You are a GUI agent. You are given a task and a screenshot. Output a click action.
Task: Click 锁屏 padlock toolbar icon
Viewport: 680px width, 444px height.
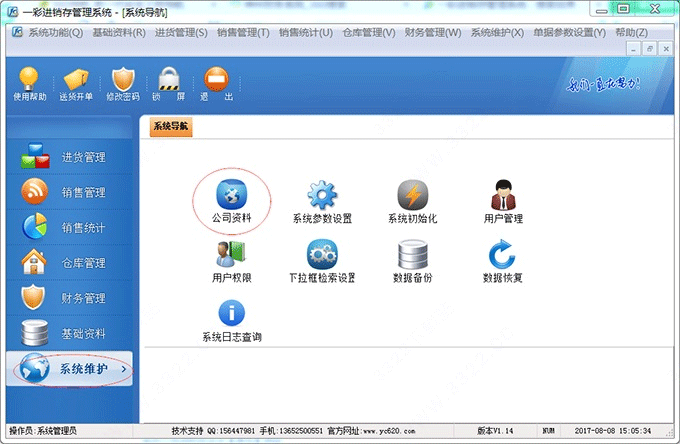click(x=169, y=78)
